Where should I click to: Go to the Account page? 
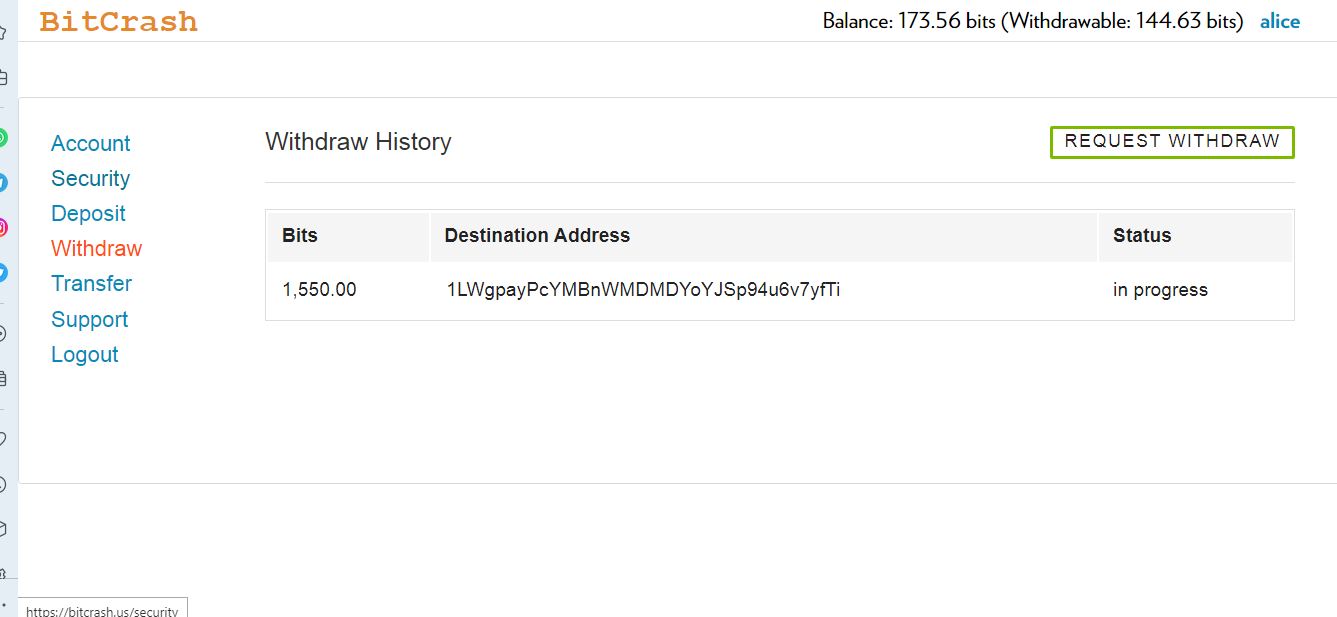91,143
